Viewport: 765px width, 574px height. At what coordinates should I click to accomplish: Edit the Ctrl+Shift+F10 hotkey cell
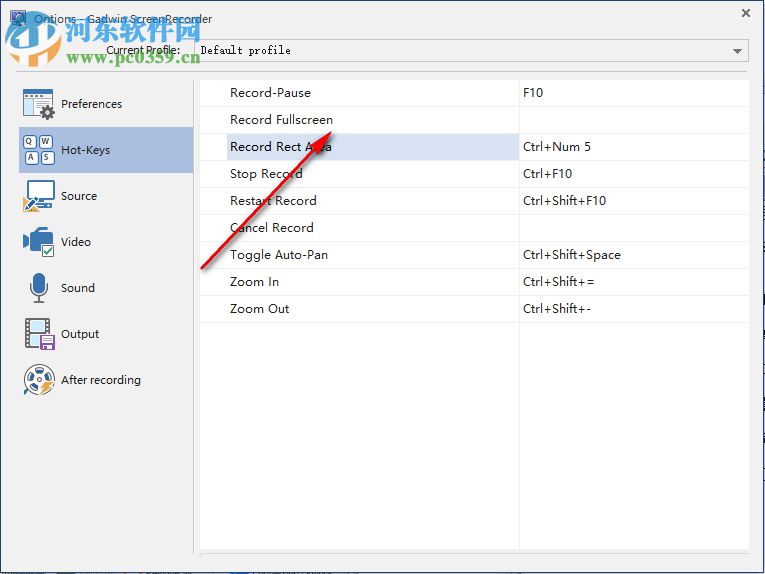pyautogui.click(x=634, y=201)
